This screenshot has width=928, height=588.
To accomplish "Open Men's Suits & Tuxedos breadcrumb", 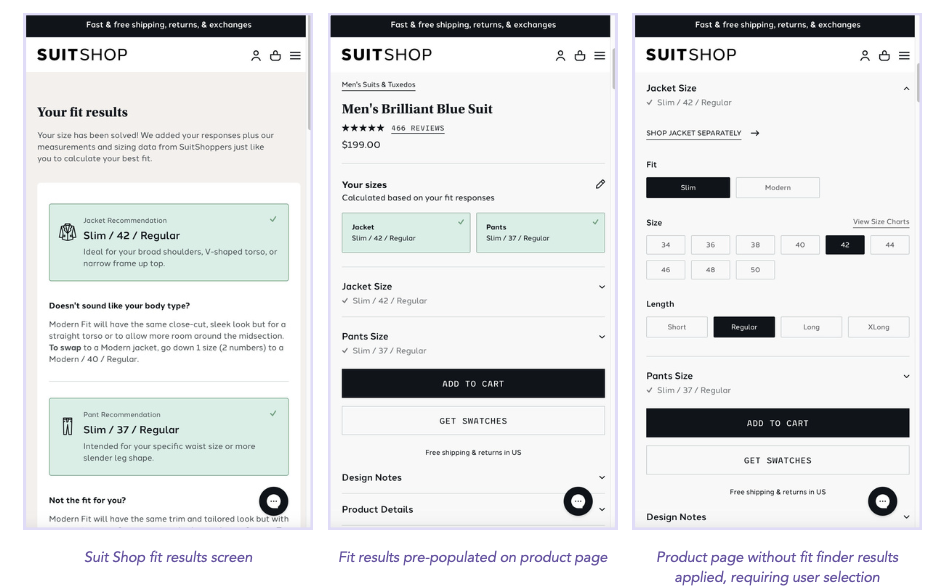I will tap(378, 85).
